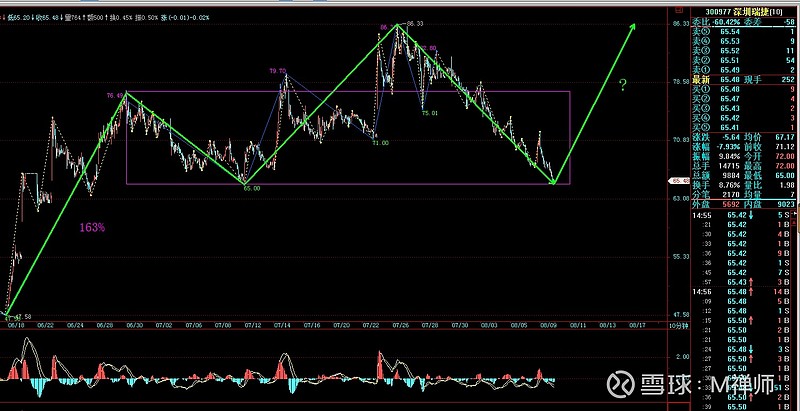Select the 今开 72.00 value

(x=787, y=157)
